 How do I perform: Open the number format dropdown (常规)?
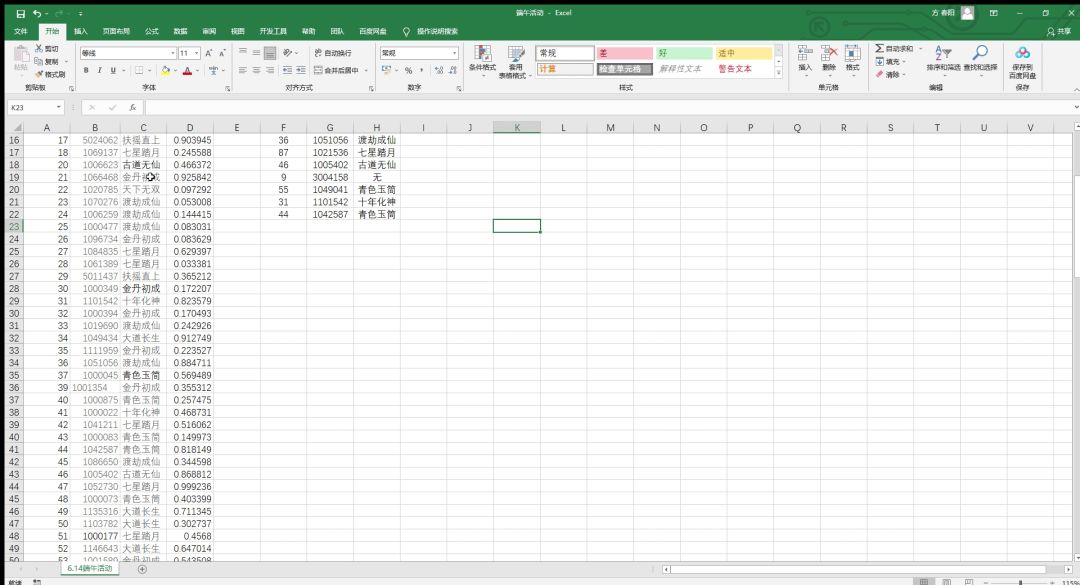(x=454, y=53)
